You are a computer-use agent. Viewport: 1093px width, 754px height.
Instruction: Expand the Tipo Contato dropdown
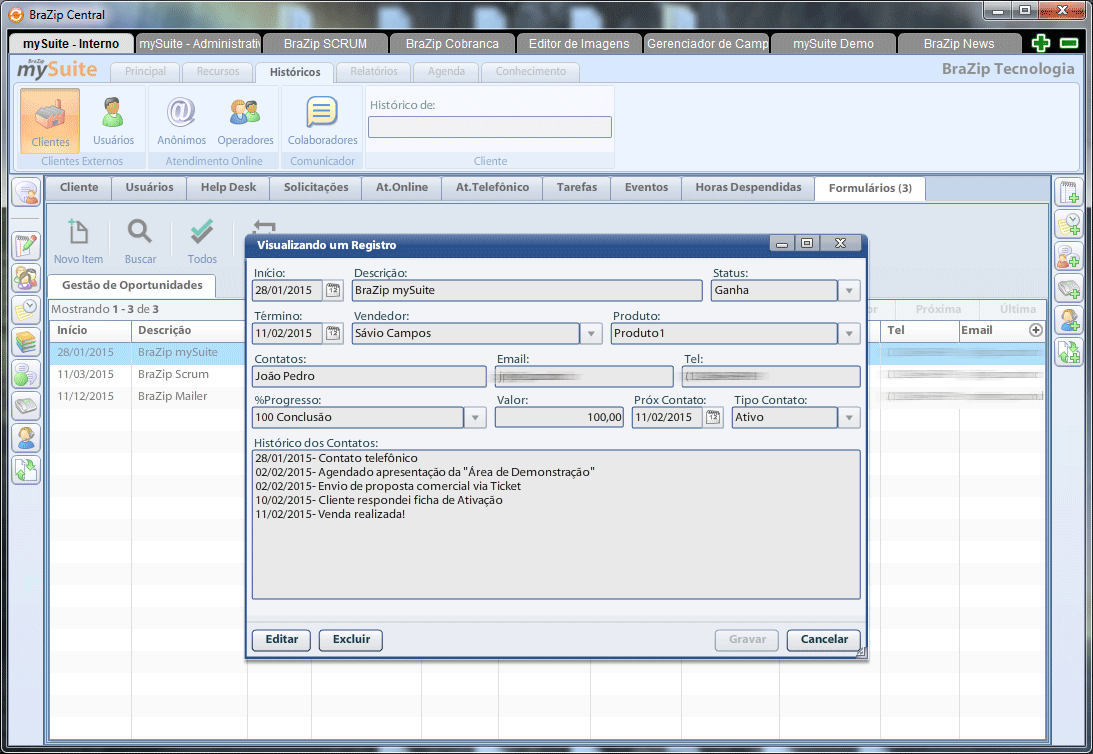(x=849, y=417)
